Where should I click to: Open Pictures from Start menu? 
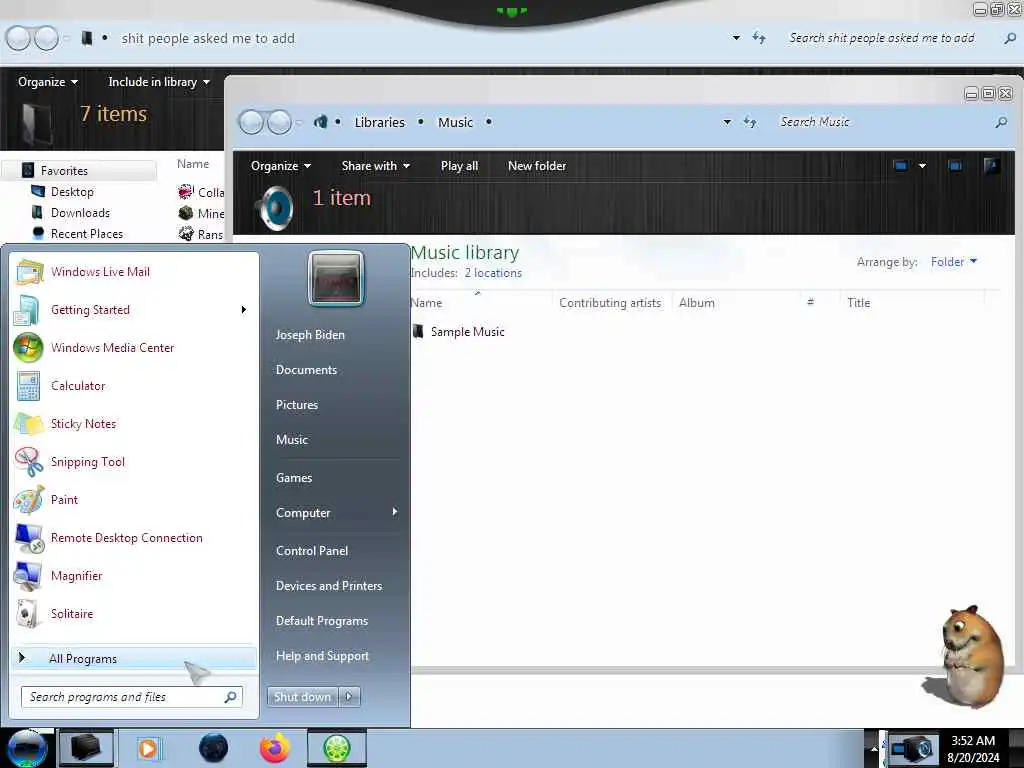297,405
